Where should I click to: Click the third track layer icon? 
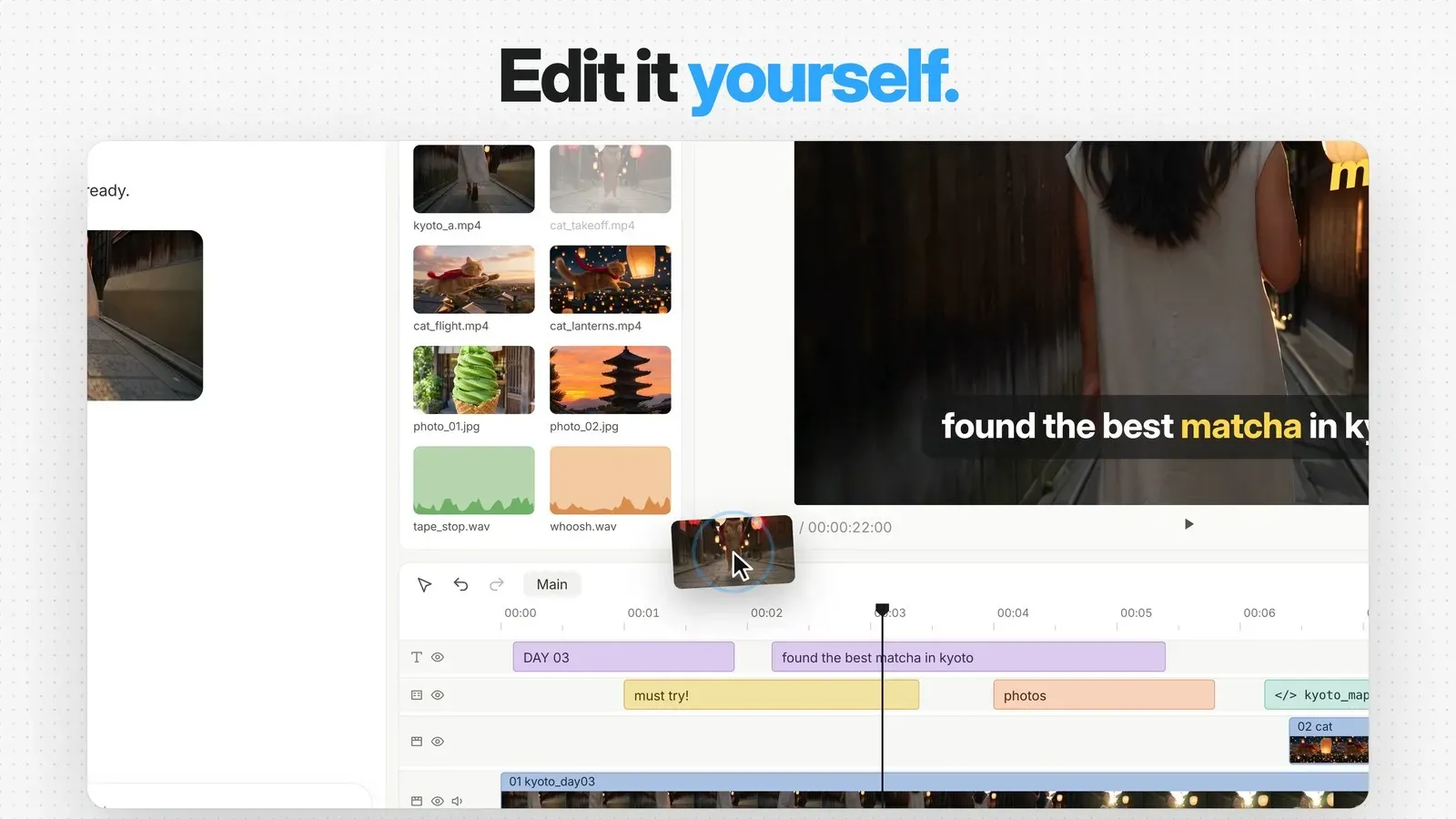pyautogui.click(x=417, y=742)
